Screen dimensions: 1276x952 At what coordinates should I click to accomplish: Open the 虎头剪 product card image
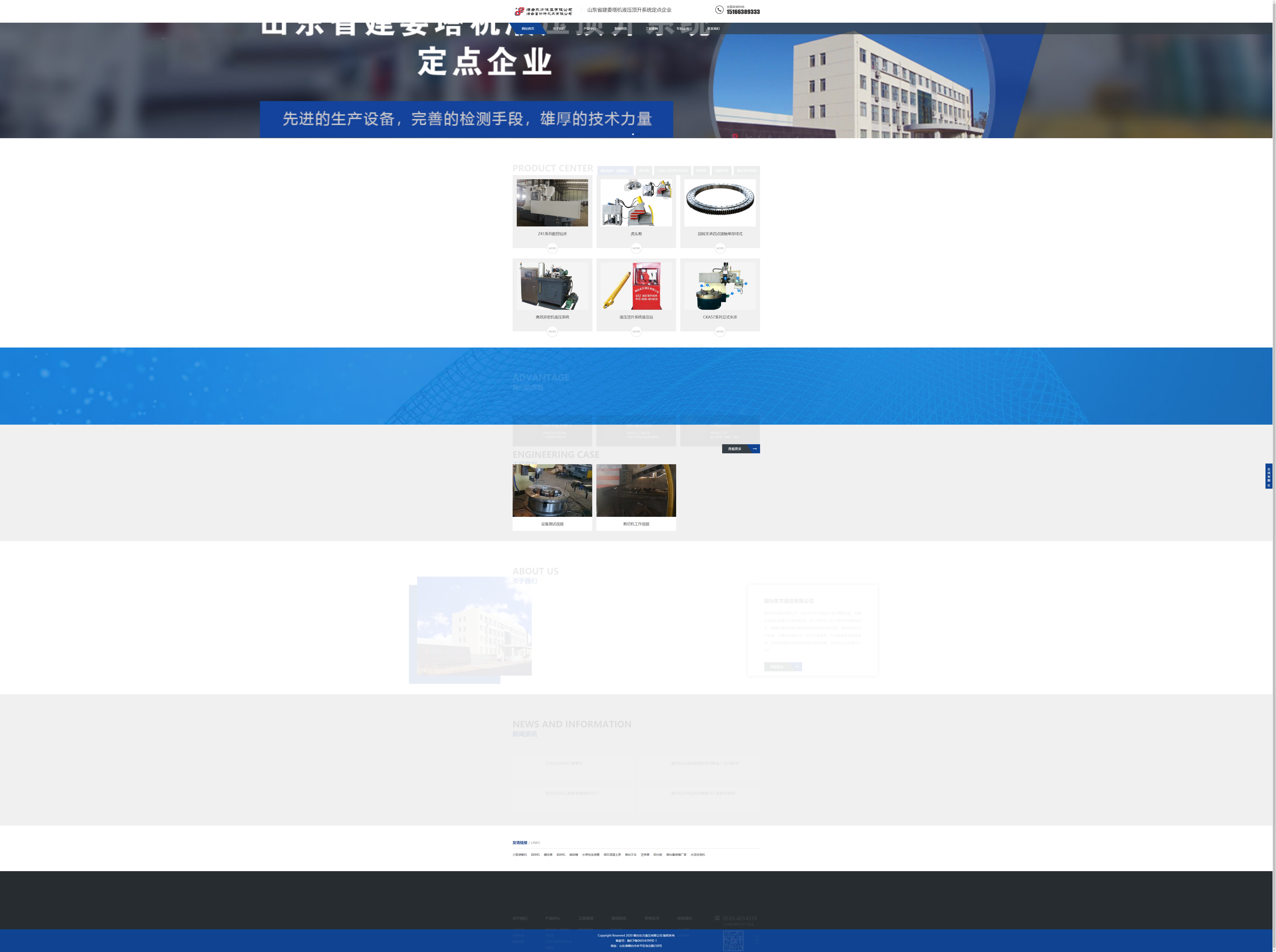pos(636,203)
